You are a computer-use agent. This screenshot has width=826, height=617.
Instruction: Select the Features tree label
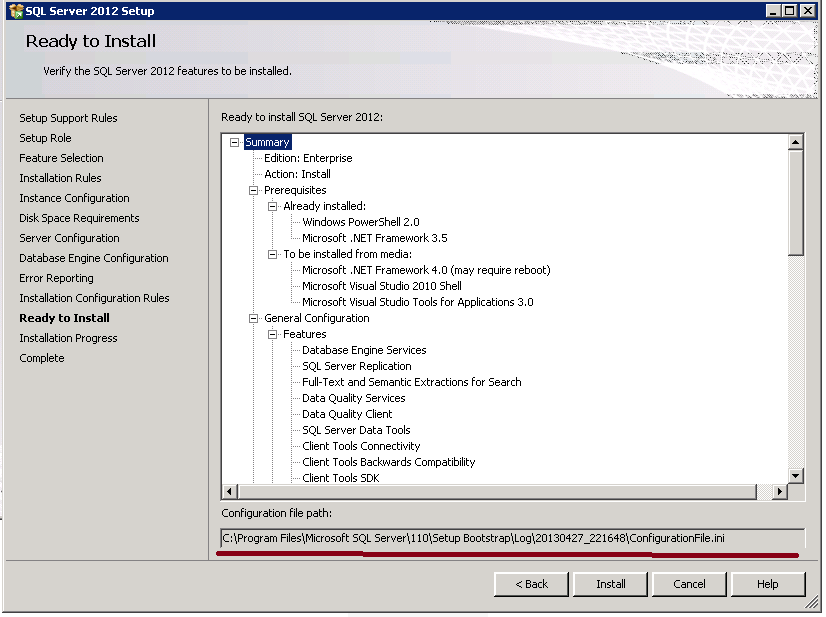(304, 334)
